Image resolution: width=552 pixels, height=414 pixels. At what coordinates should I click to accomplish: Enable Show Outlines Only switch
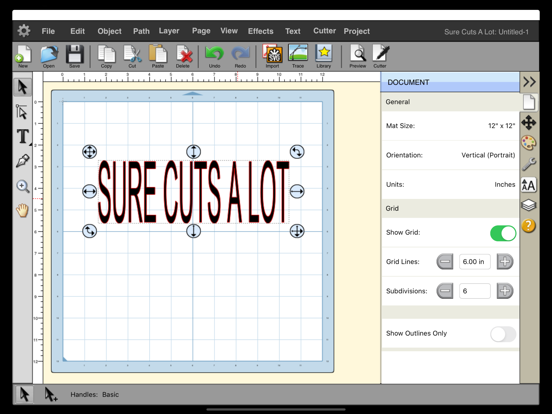click(503, 334)
